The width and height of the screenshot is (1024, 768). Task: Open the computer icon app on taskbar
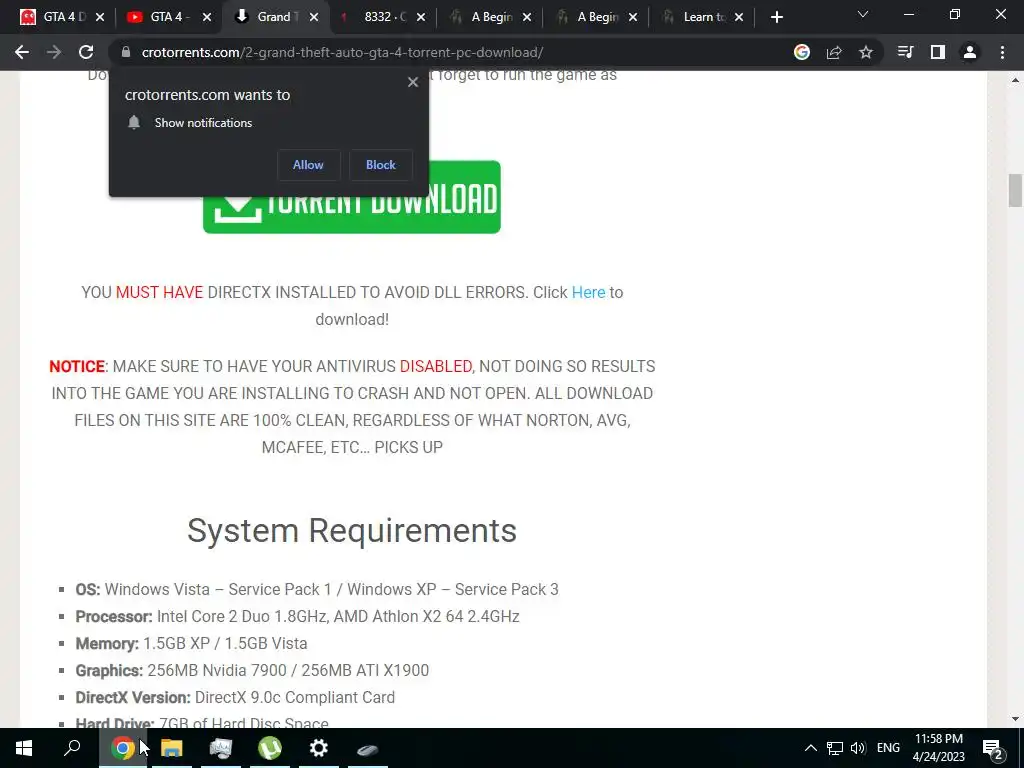(221, 748)
